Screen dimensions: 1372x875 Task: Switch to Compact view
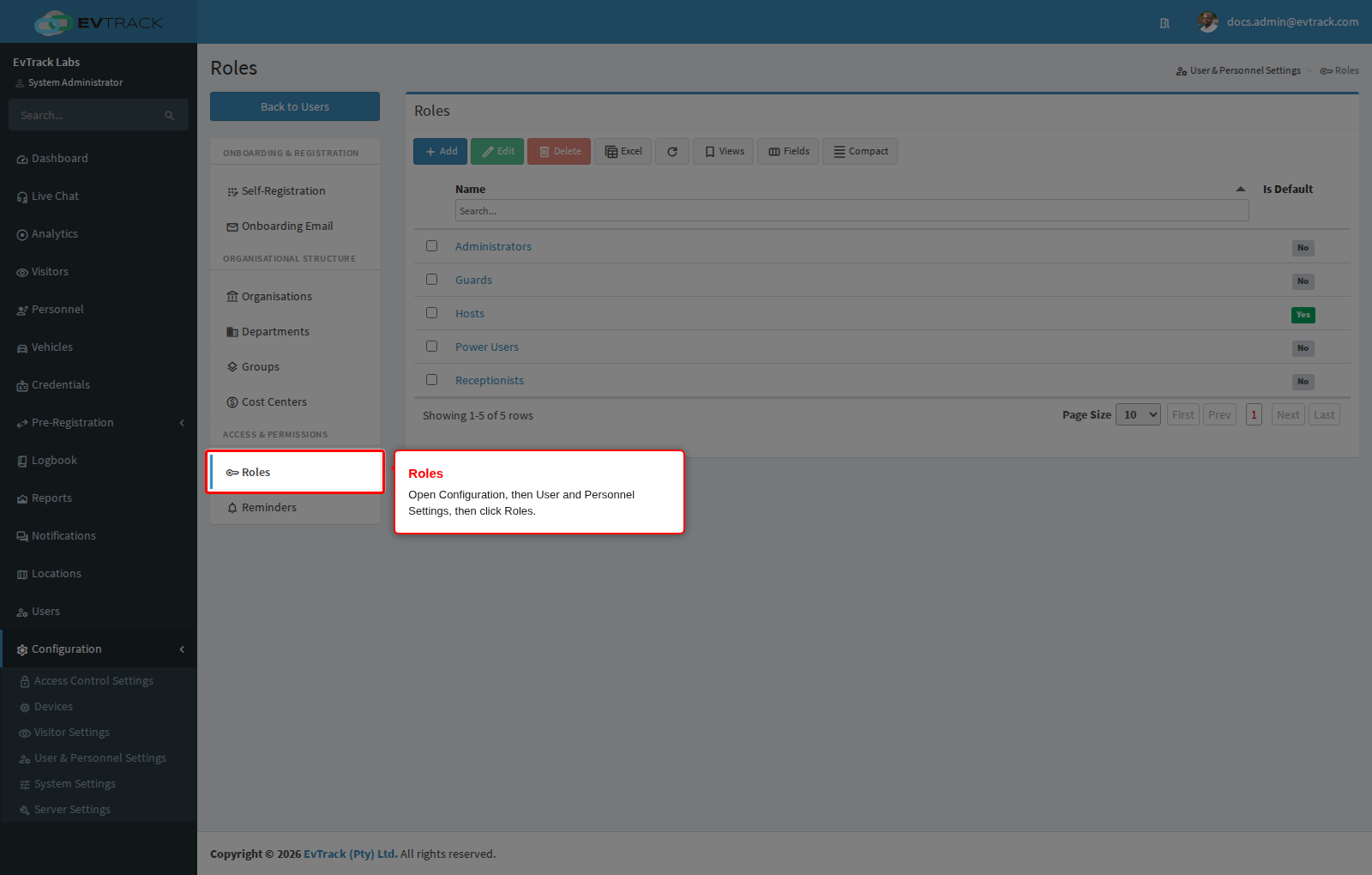click(860, 152)
